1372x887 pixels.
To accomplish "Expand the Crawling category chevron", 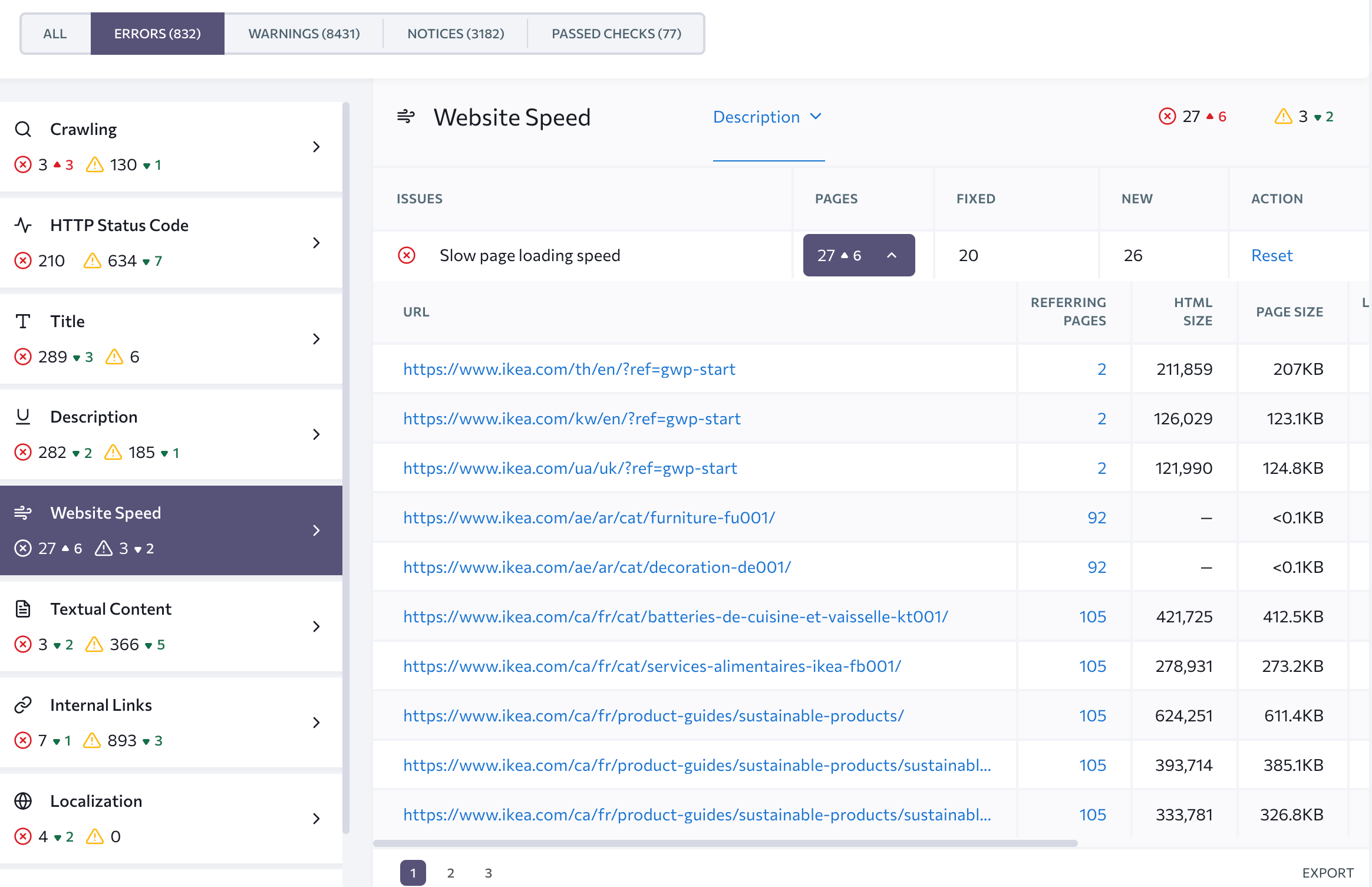I will [x=316, y=147].
